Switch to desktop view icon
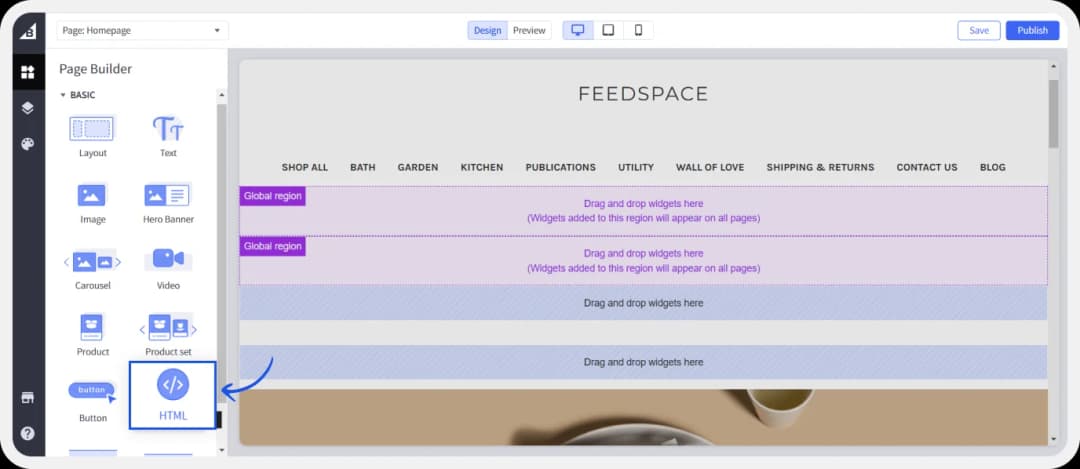 coord(578,30)
